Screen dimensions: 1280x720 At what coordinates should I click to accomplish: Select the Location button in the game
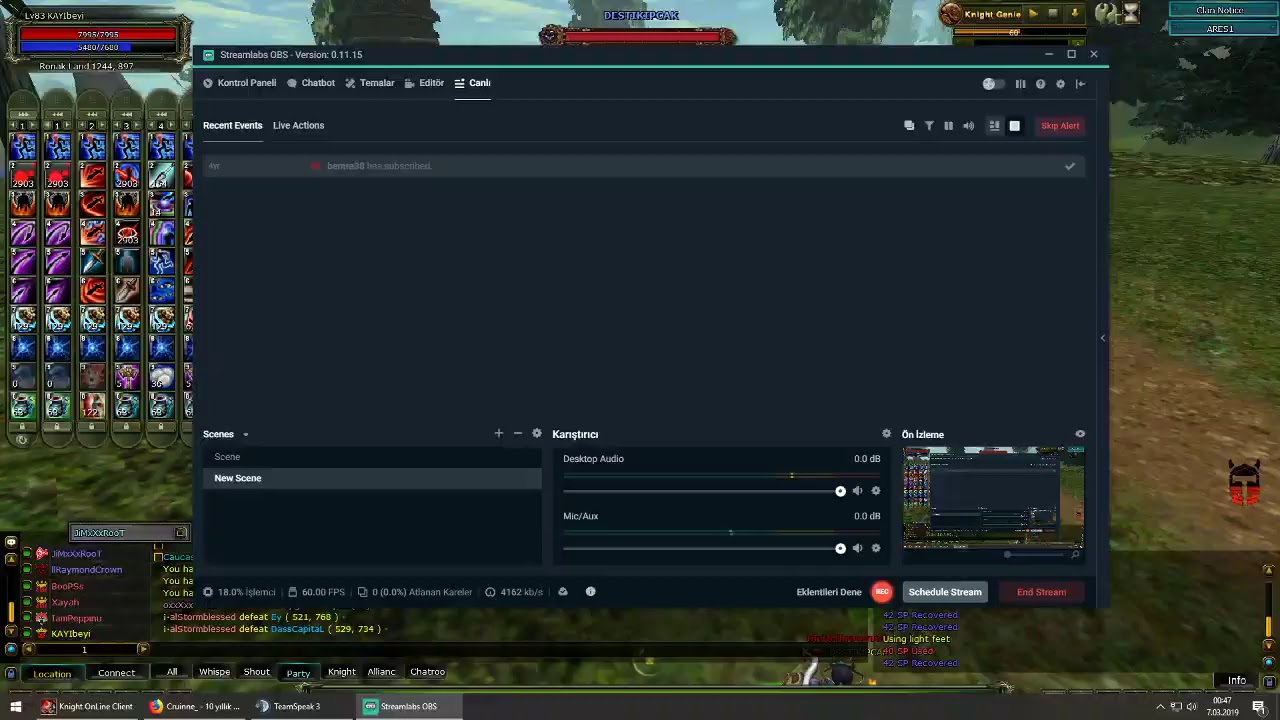52,673
